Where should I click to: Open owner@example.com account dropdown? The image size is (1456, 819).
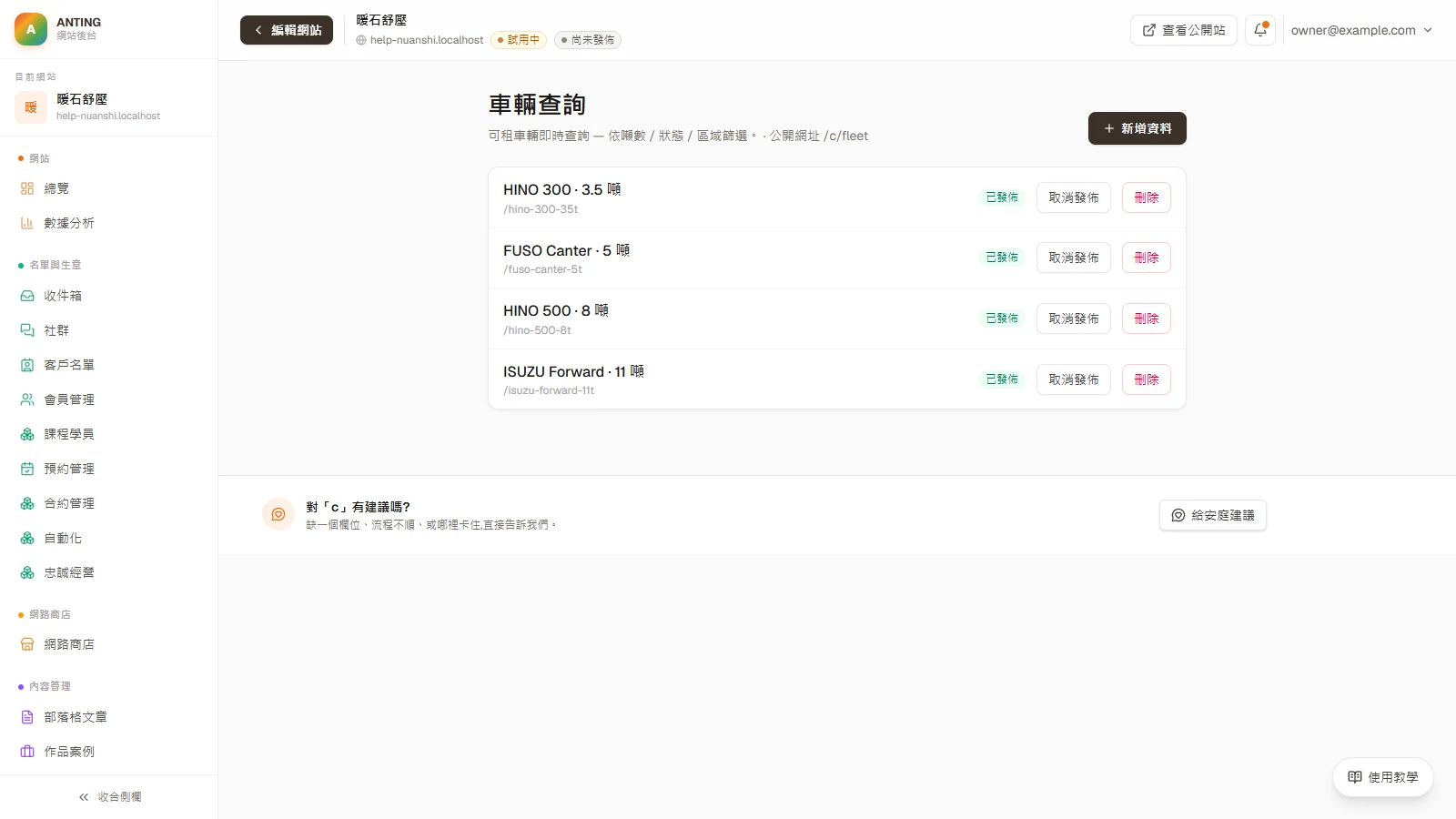click(x=1361, y=30)
